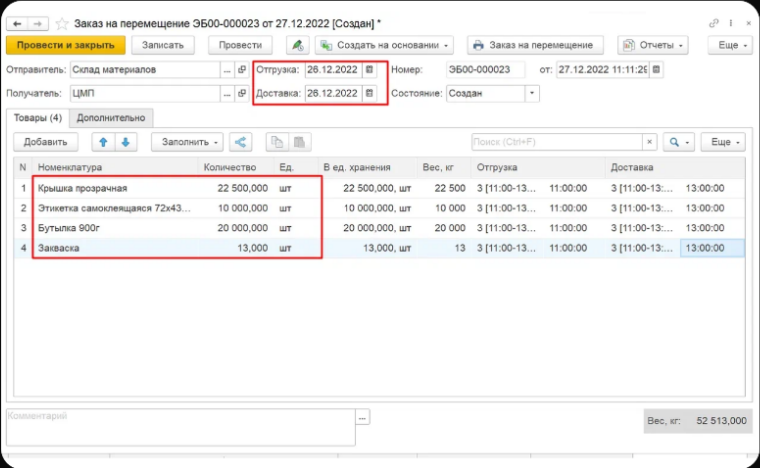Click into the Комментарий text field
The image size is (760, 468).
pyautogui.click(x=180, y=426)
